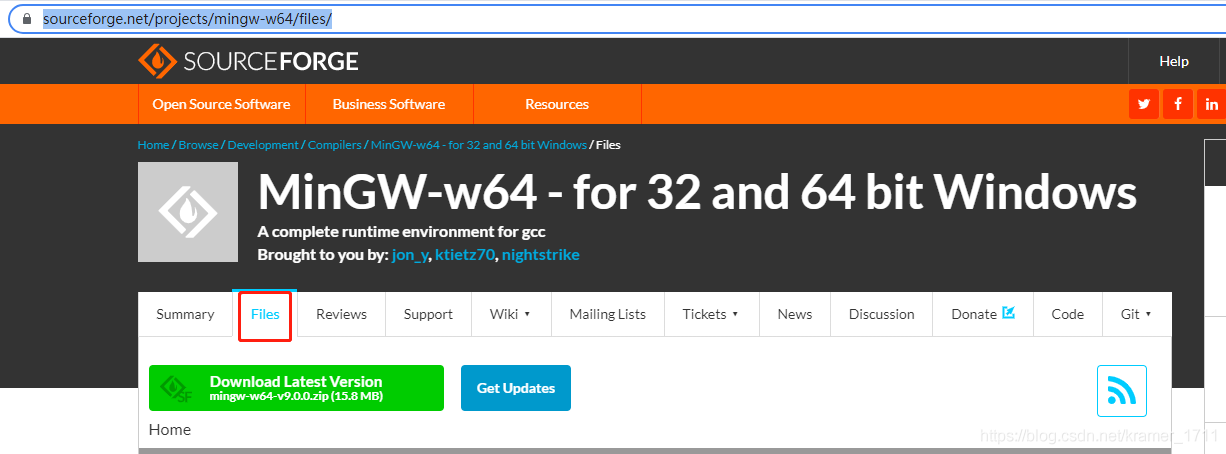Screen dimensions: 1226x454
Task: Open the Open Source Software menu
Action: [221, 104]
